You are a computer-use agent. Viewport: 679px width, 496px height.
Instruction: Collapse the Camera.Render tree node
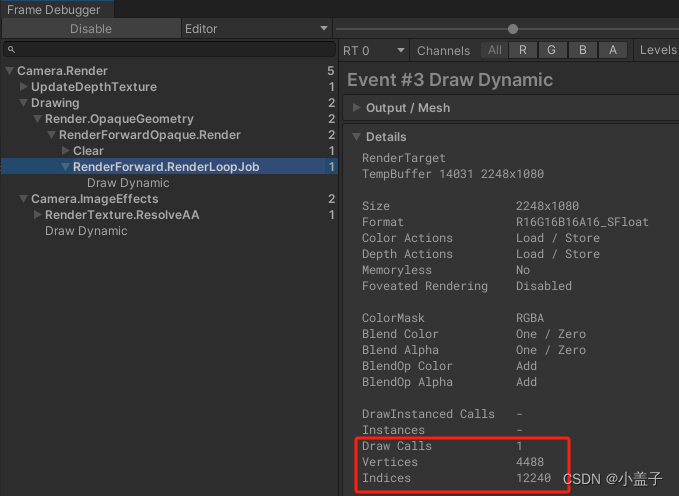pyautogui.click(x=10, y=71)
